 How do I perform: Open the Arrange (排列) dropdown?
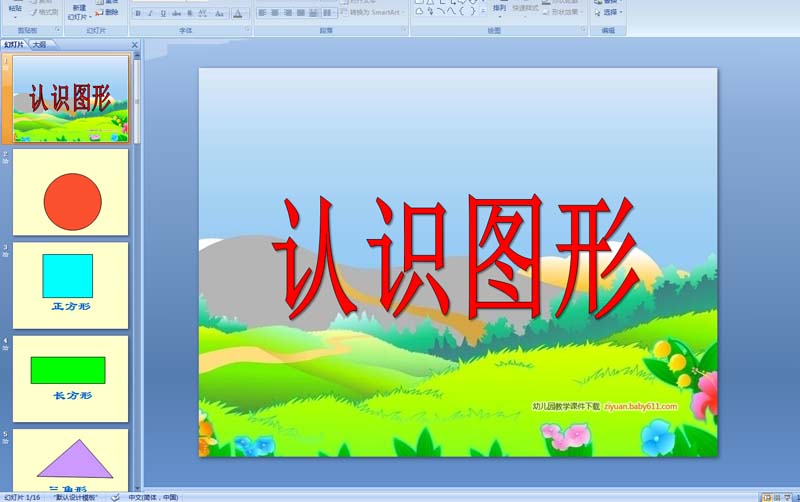pos(499,10)
